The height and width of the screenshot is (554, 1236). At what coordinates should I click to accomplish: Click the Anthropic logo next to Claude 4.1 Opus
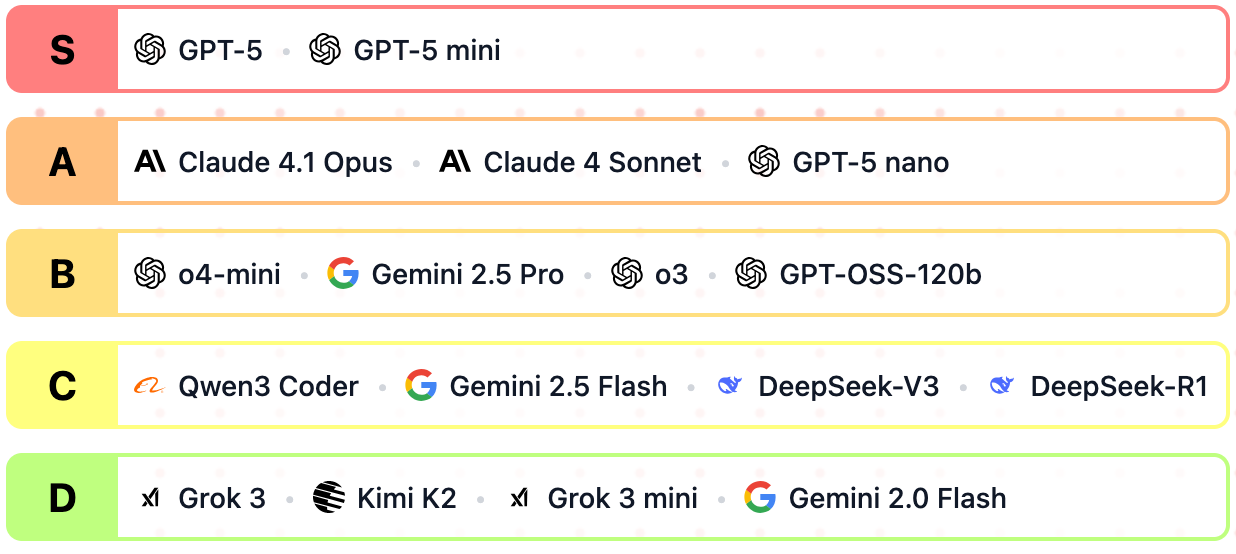150,161
